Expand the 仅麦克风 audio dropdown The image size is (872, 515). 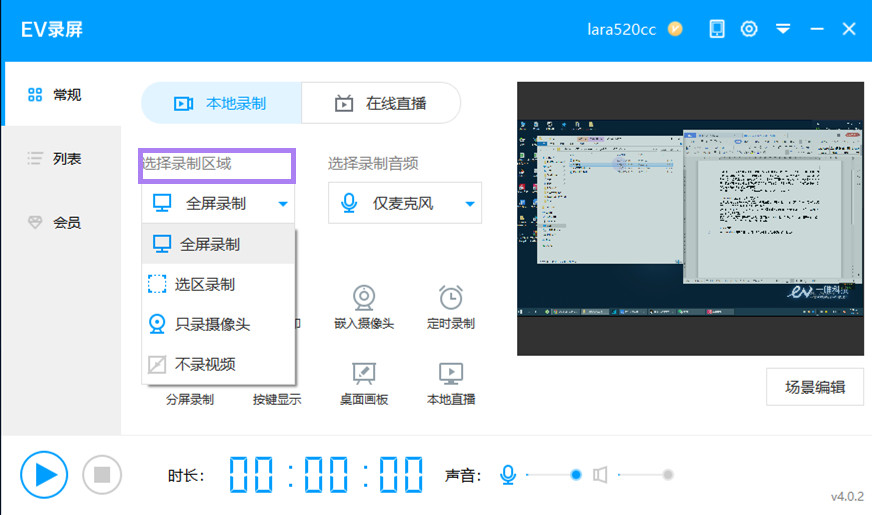coord(405,204)
